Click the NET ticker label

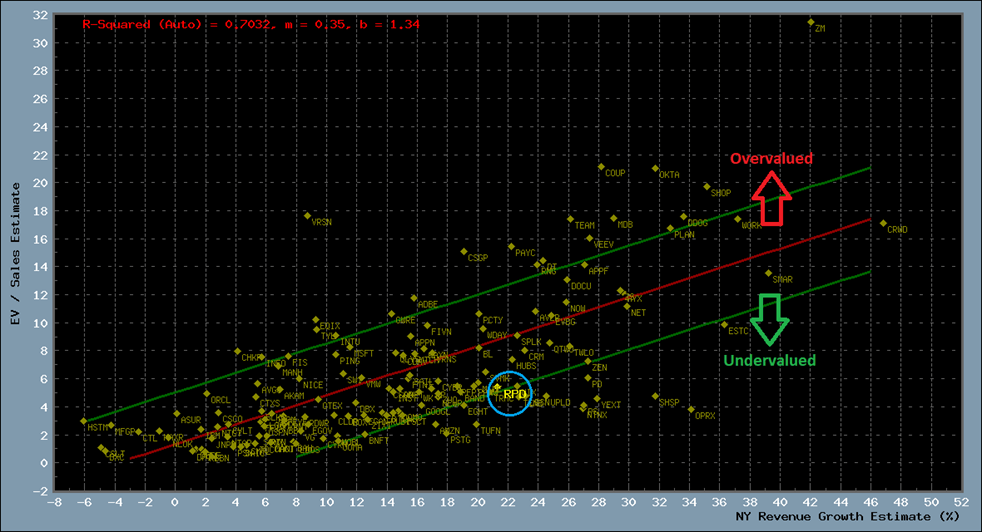(638, 313)
